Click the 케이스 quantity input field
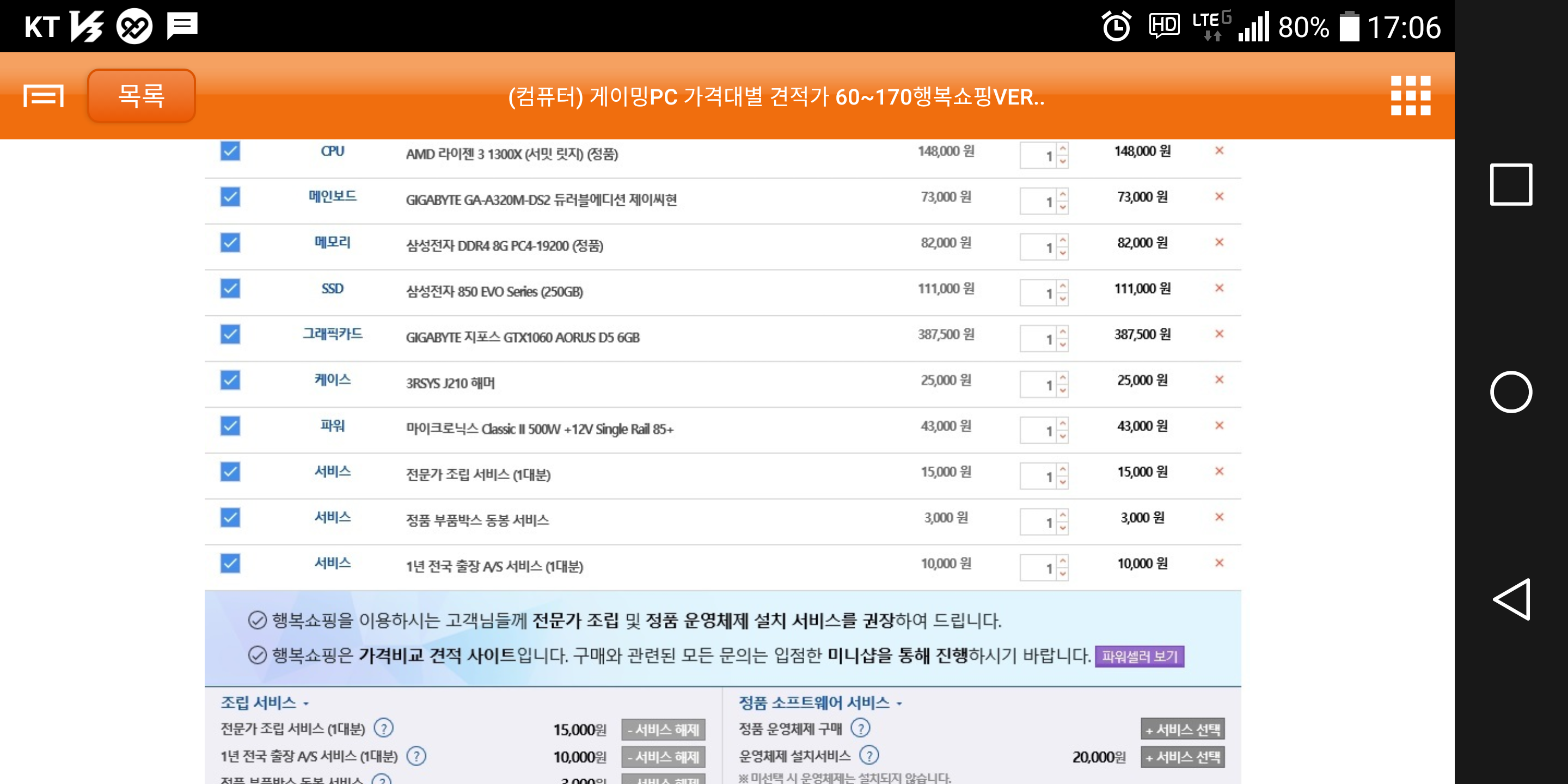Screen dimensions: 1568x784 1038,384
